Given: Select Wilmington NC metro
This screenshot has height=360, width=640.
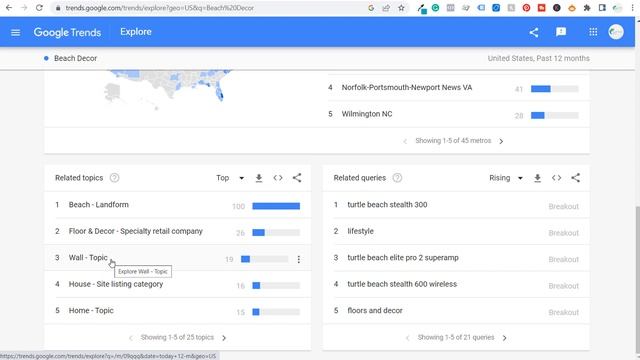Looking at the screenshot, I should tap(367, 114).
